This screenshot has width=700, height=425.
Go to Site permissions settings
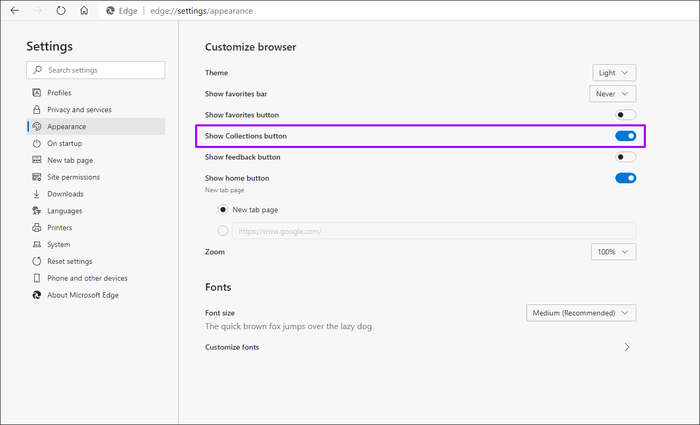click(96, 177)
